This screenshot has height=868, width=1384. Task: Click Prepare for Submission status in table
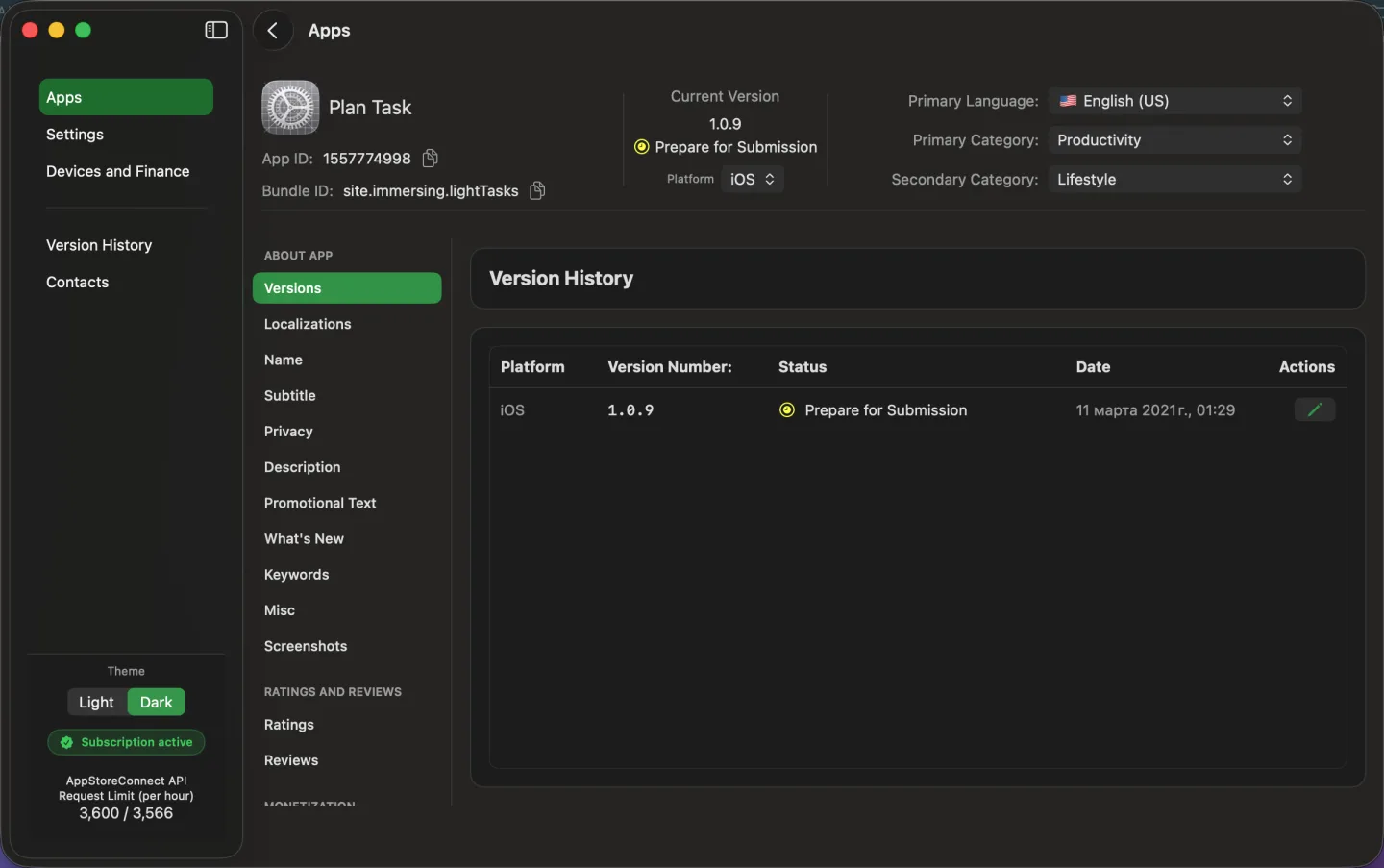(886, 410)
